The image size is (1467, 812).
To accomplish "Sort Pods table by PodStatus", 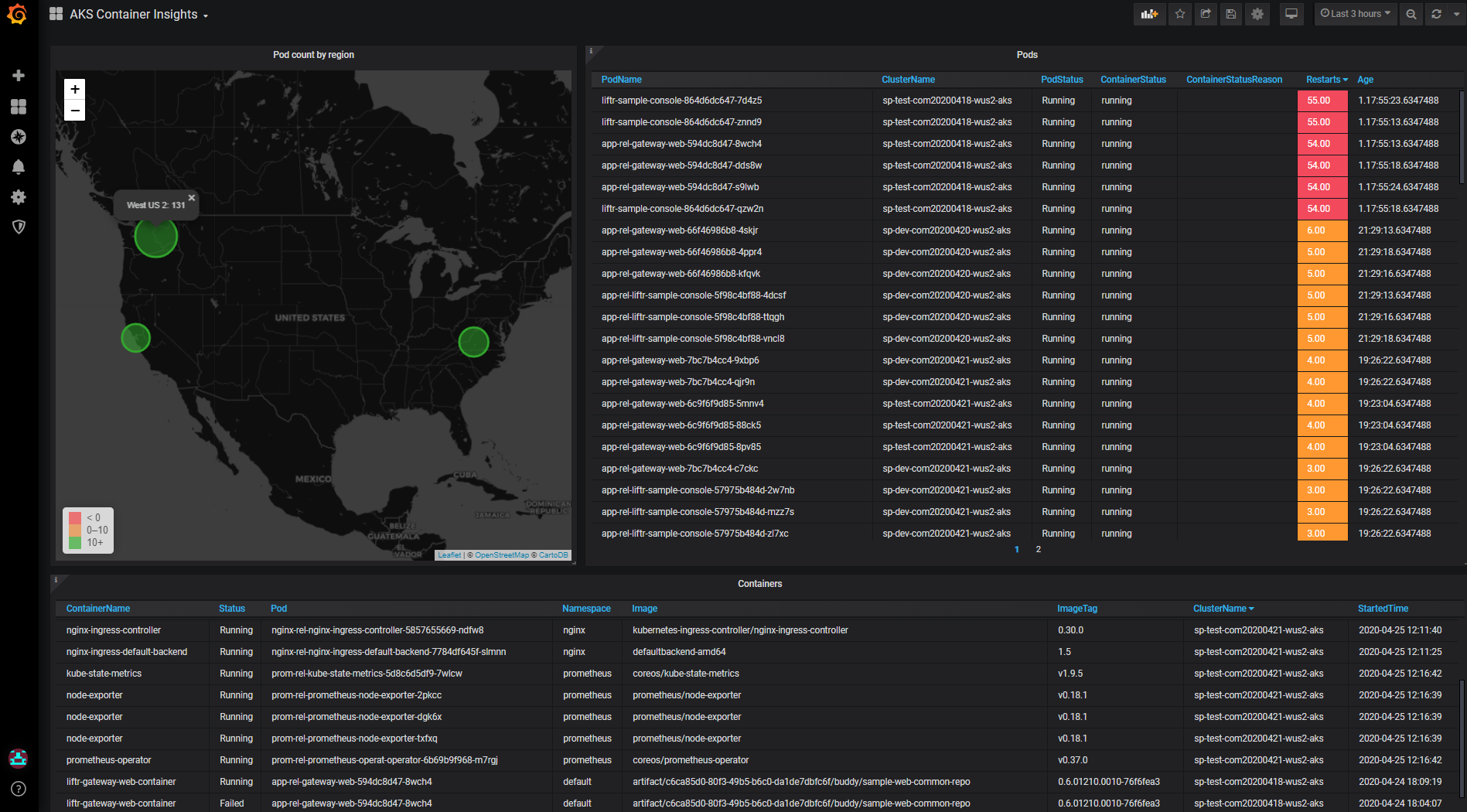I will click(1062, 80).
